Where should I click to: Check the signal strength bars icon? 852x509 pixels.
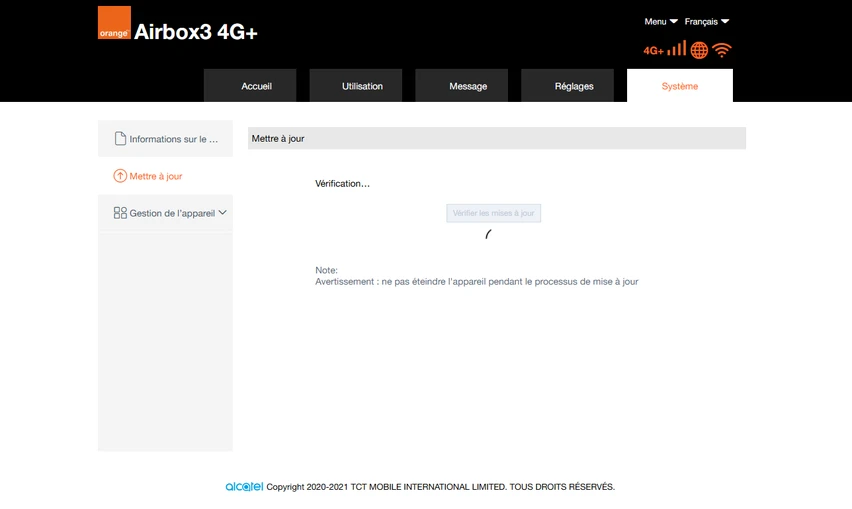(676, 48)
